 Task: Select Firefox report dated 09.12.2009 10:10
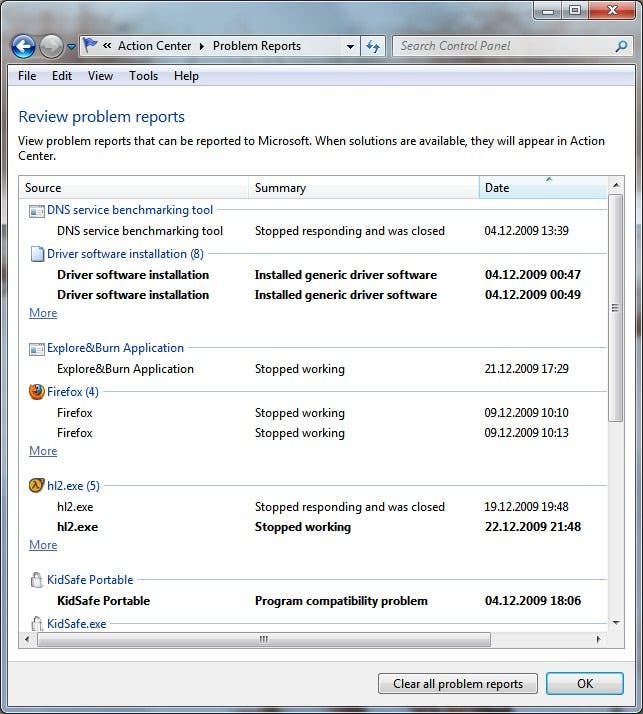click(313, 413)
